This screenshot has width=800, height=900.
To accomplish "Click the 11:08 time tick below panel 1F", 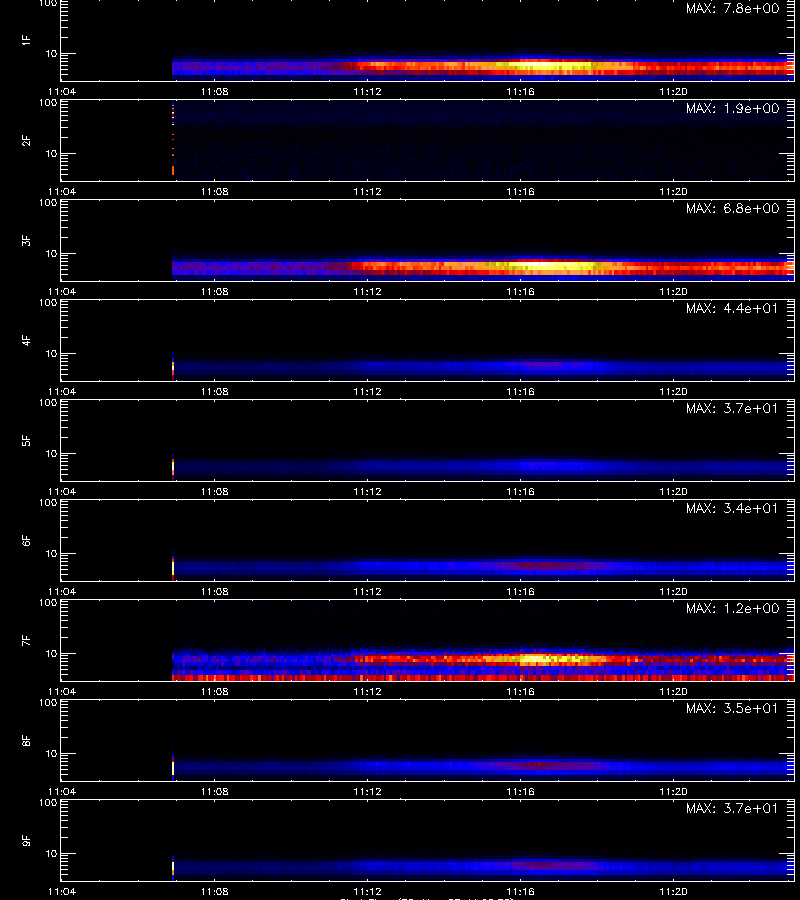I will pyautogui.click(x=215, y=91).
